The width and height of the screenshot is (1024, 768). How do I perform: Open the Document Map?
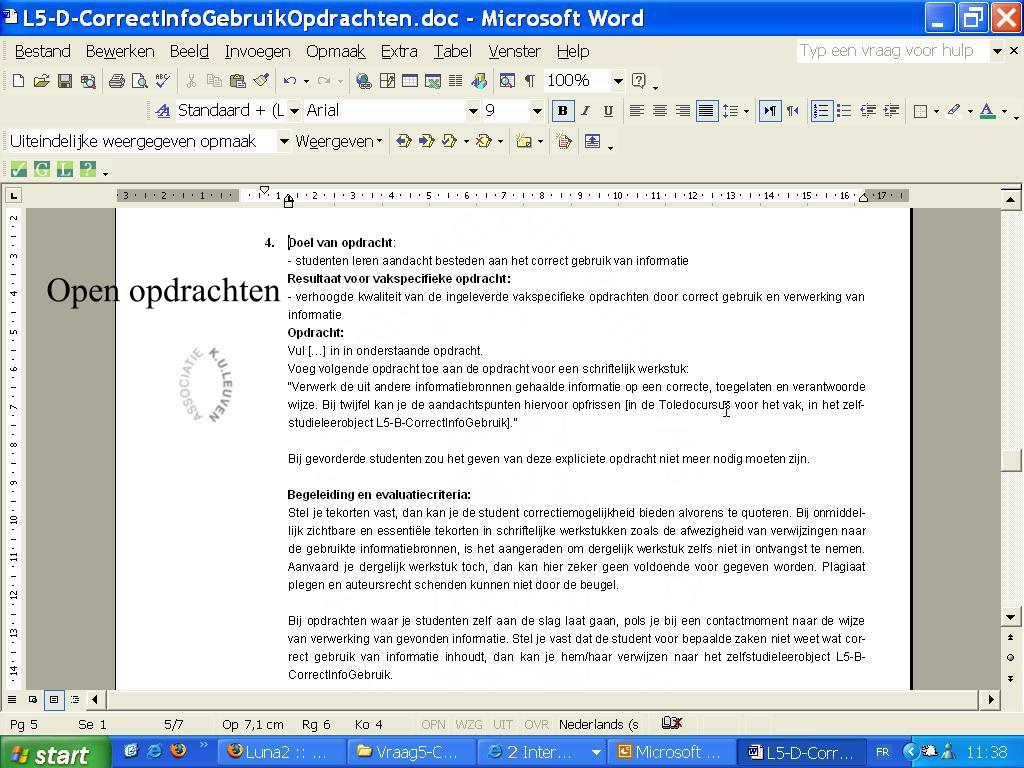(x=507, y=81)
